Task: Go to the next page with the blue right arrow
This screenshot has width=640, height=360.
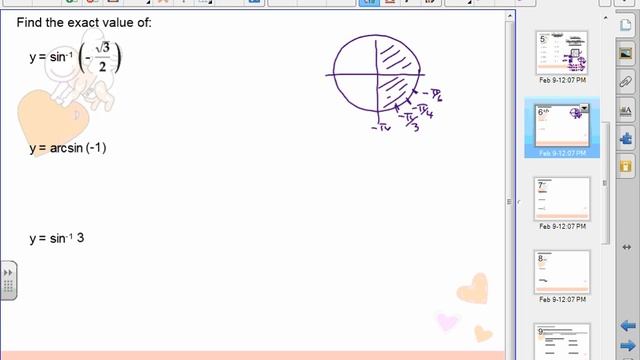Action: tap(627, 346)
